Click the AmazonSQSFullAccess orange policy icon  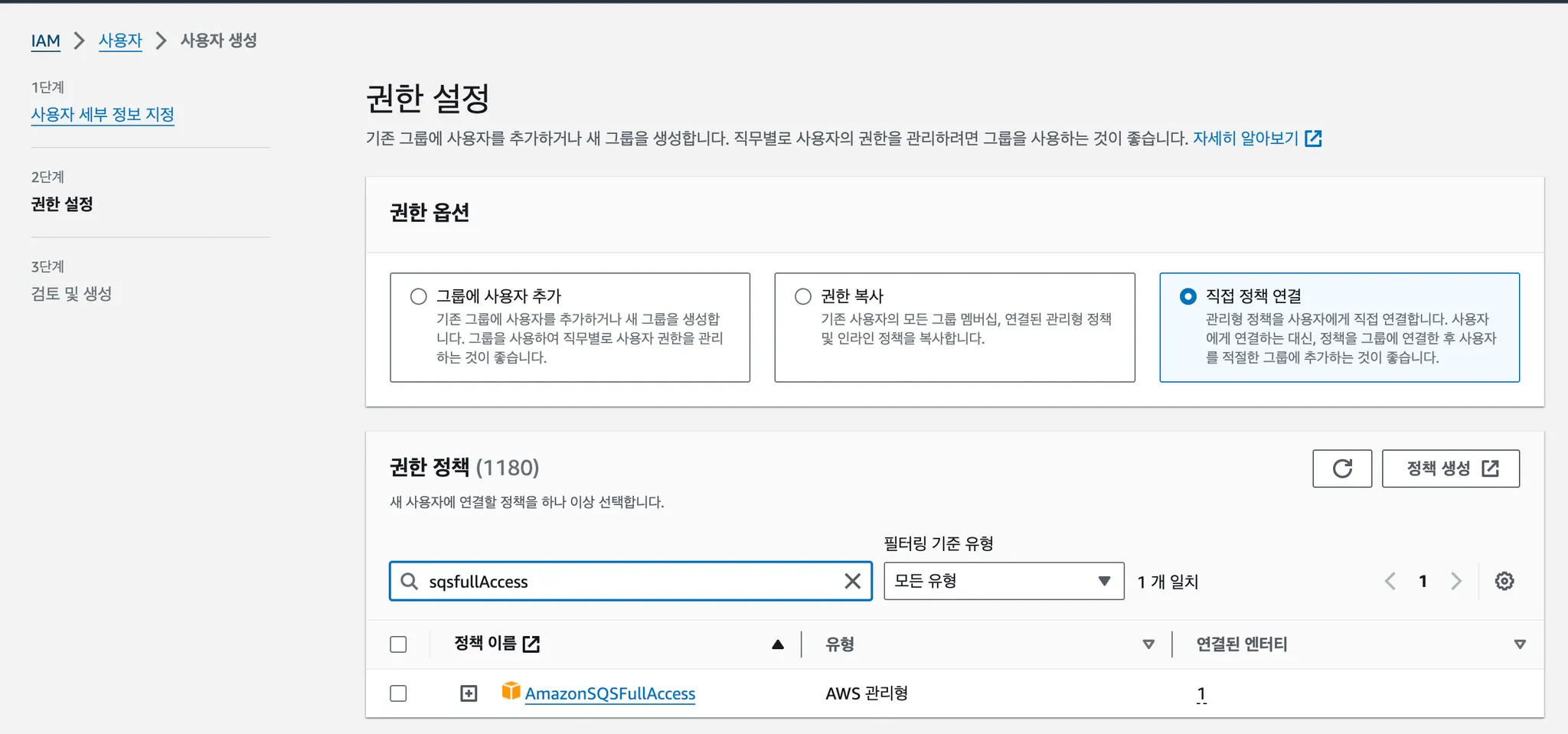coord(511,691)
